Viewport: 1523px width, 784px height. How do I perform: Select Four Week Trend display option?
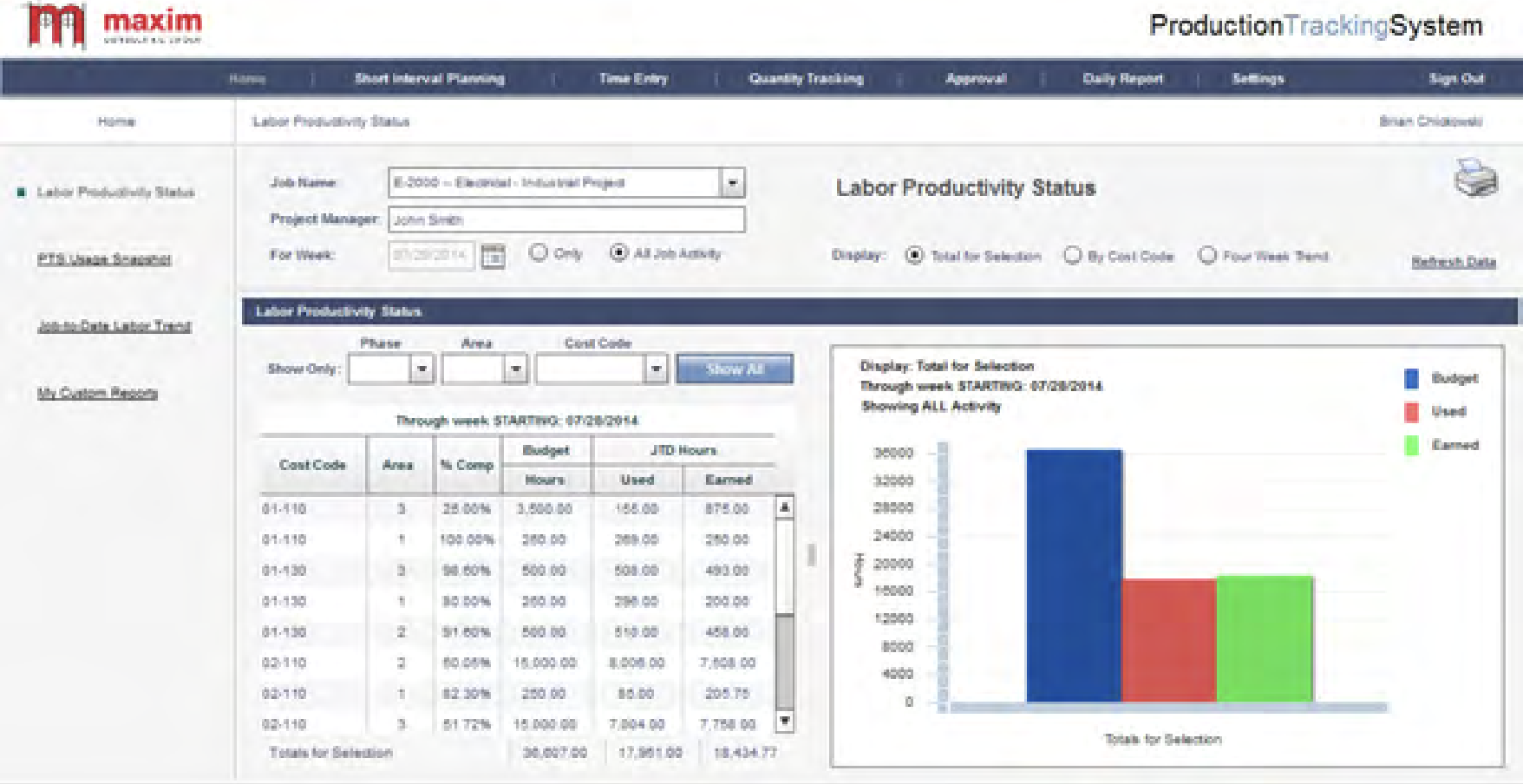(1207, 255)
